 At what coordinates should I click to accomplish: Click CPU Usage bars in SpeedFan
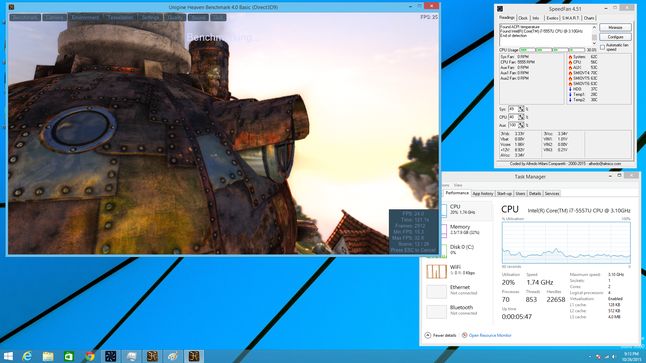tap(552, 50)
